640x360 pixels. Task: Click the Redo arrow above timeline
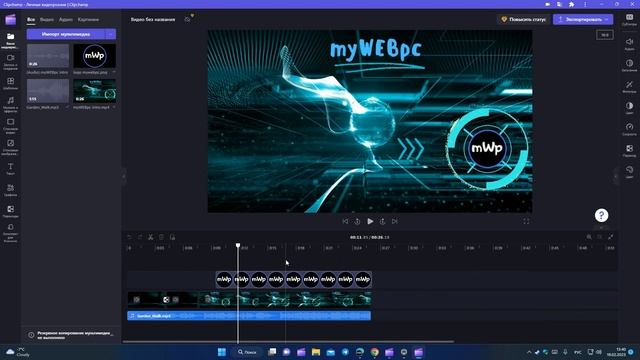coord(140,237)
